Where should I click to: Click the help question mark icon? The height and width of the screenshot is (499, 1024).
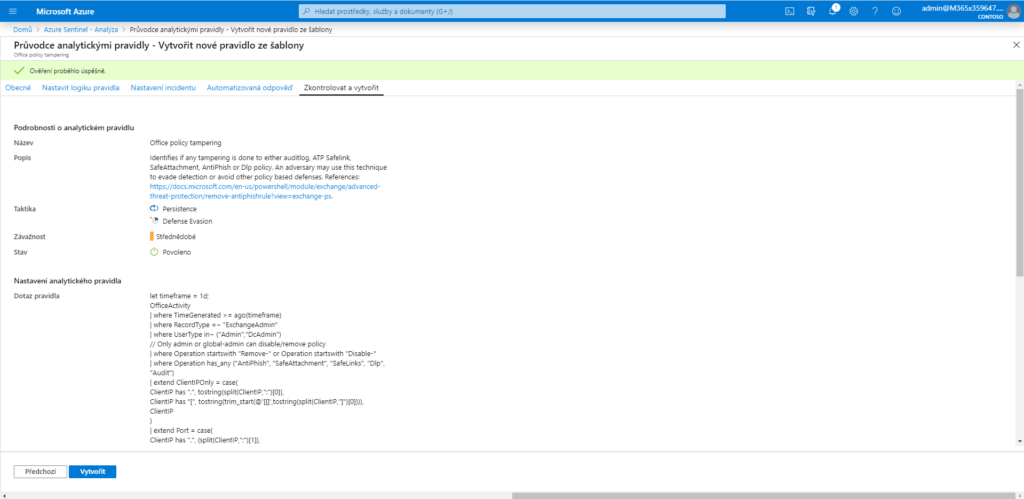click(x=875, y=11)
